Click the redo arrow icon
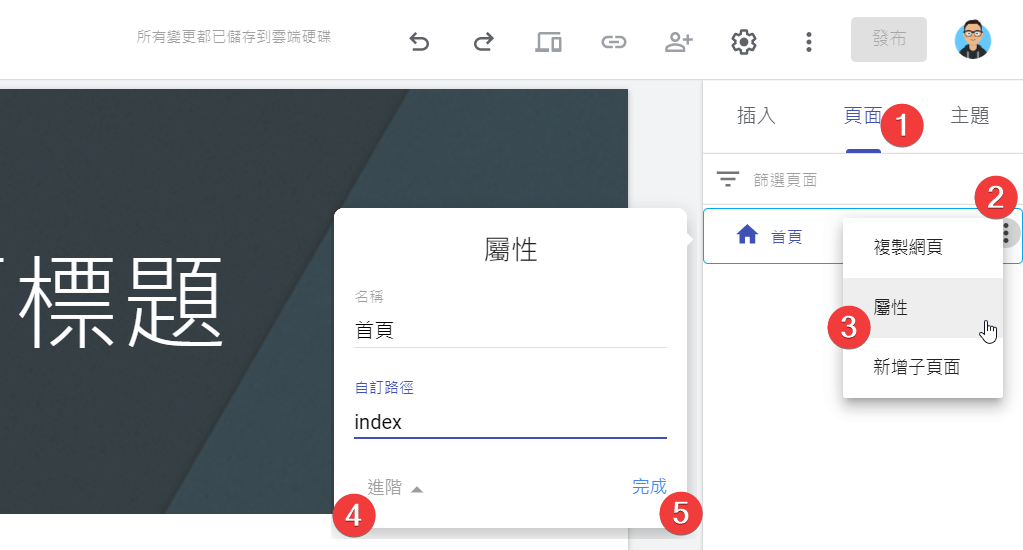 pos(483,42)
